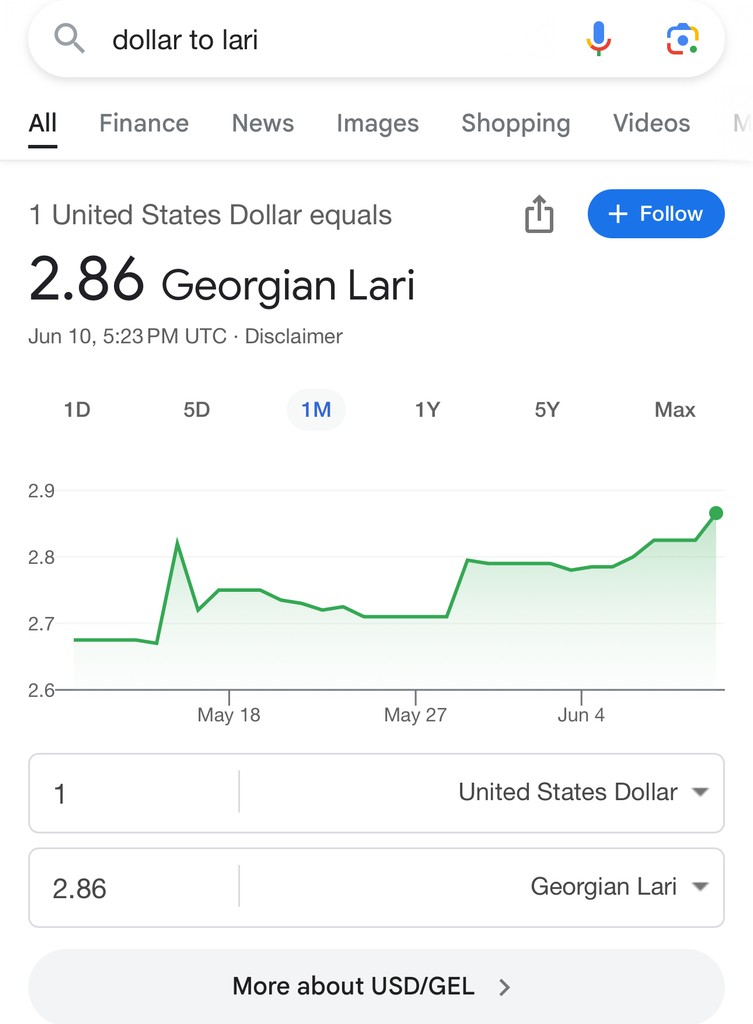Screen dimensions: 753x1024
Task: Open the Images tab
Action: click(377, 123)
